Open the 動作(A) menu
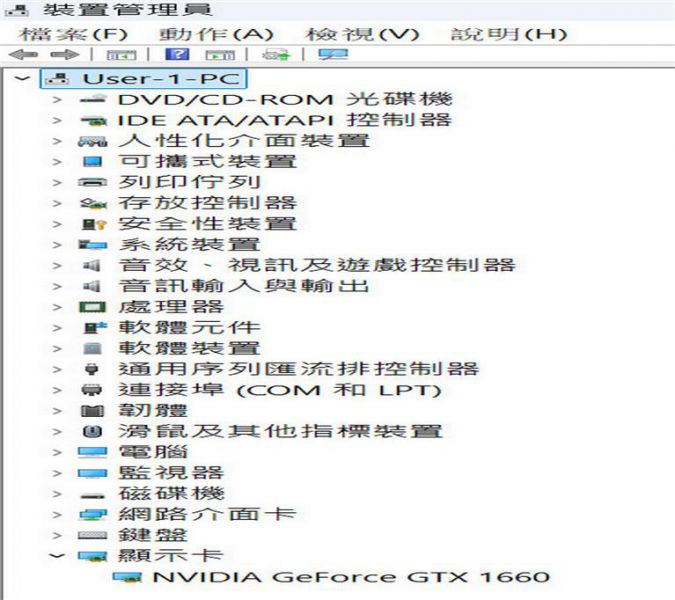The image size is (675, 600). click(216, 33)
